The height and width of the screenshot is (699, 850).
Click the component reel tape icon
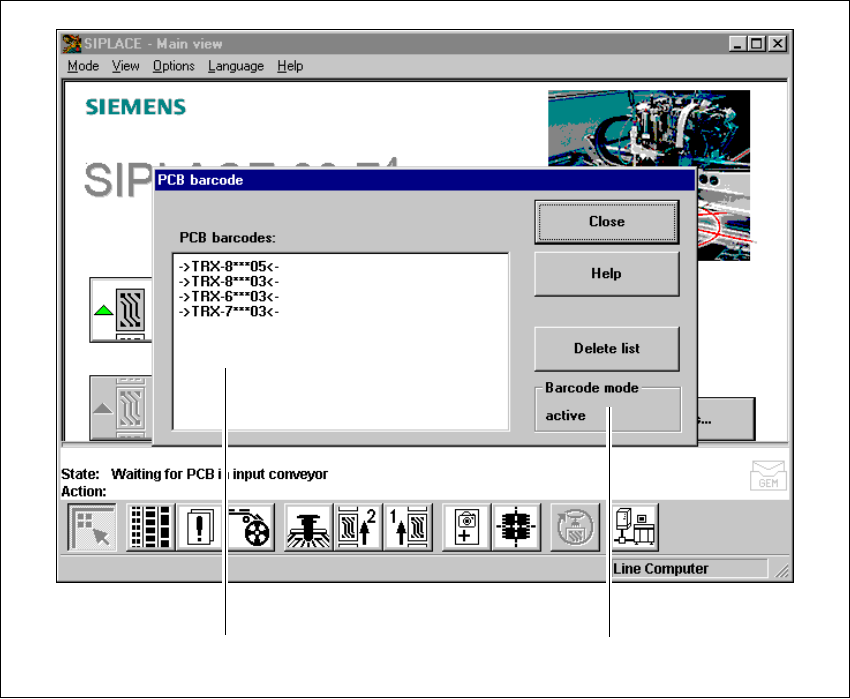click(x=251, y=527)
